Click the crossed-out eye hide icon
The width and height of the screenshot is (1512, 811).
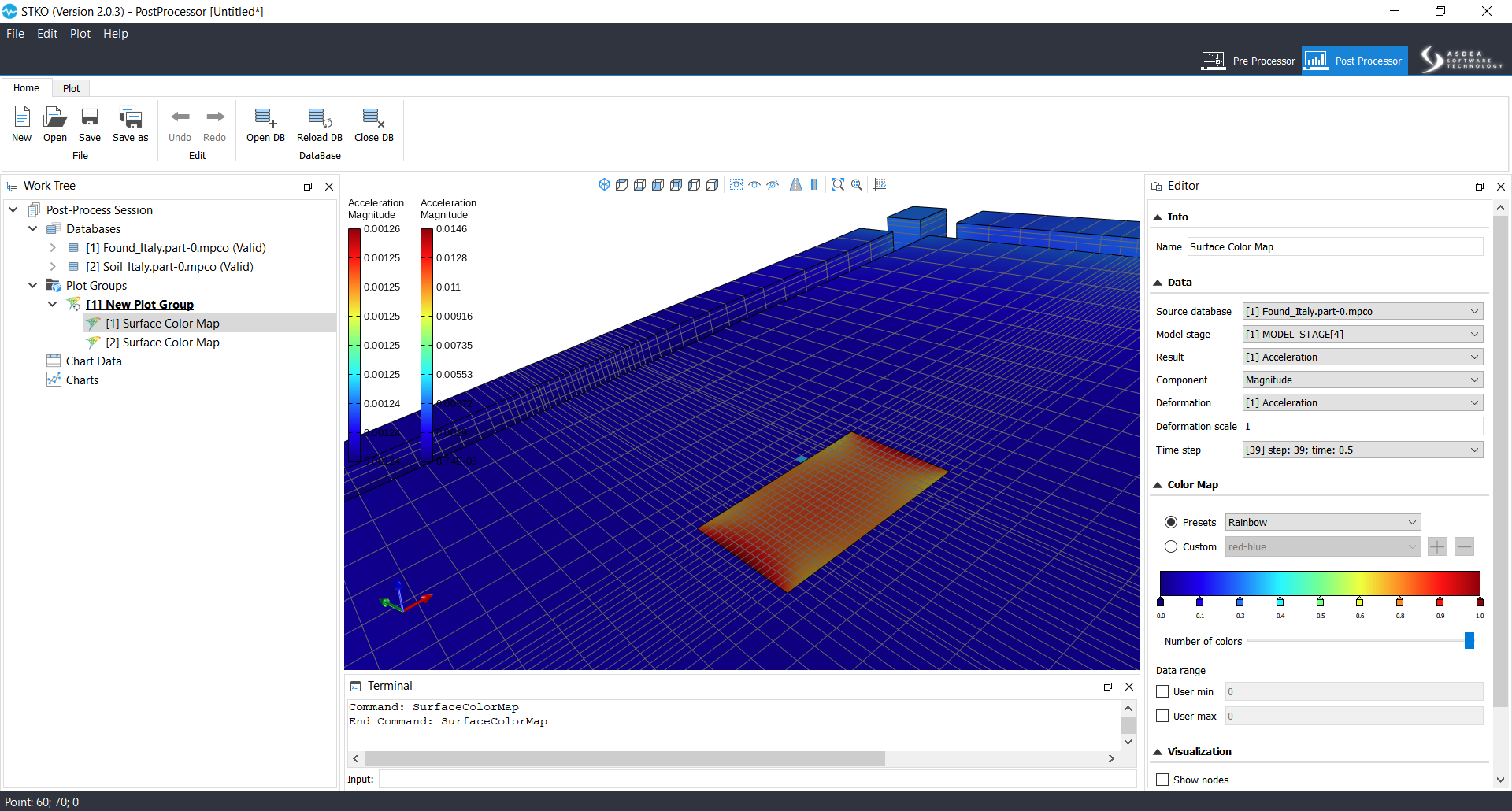tap(773, 184)
